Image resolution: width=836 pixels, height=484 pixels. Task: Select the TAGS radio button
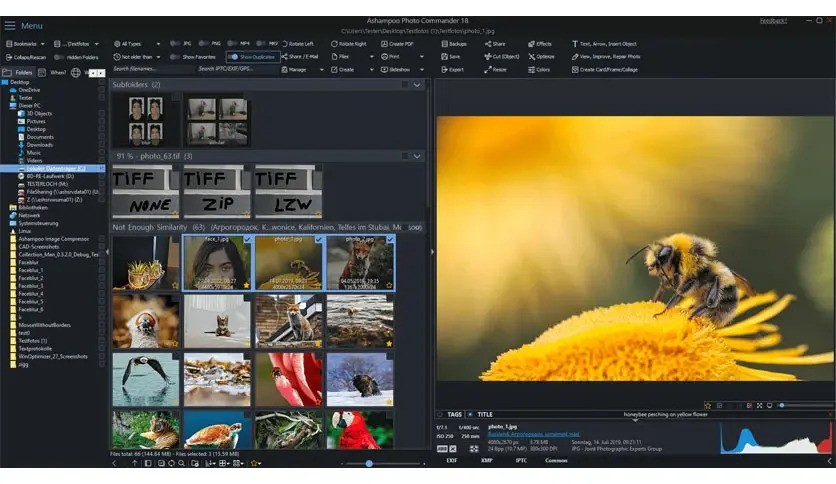pyautogui.click(x=440, y=414)
